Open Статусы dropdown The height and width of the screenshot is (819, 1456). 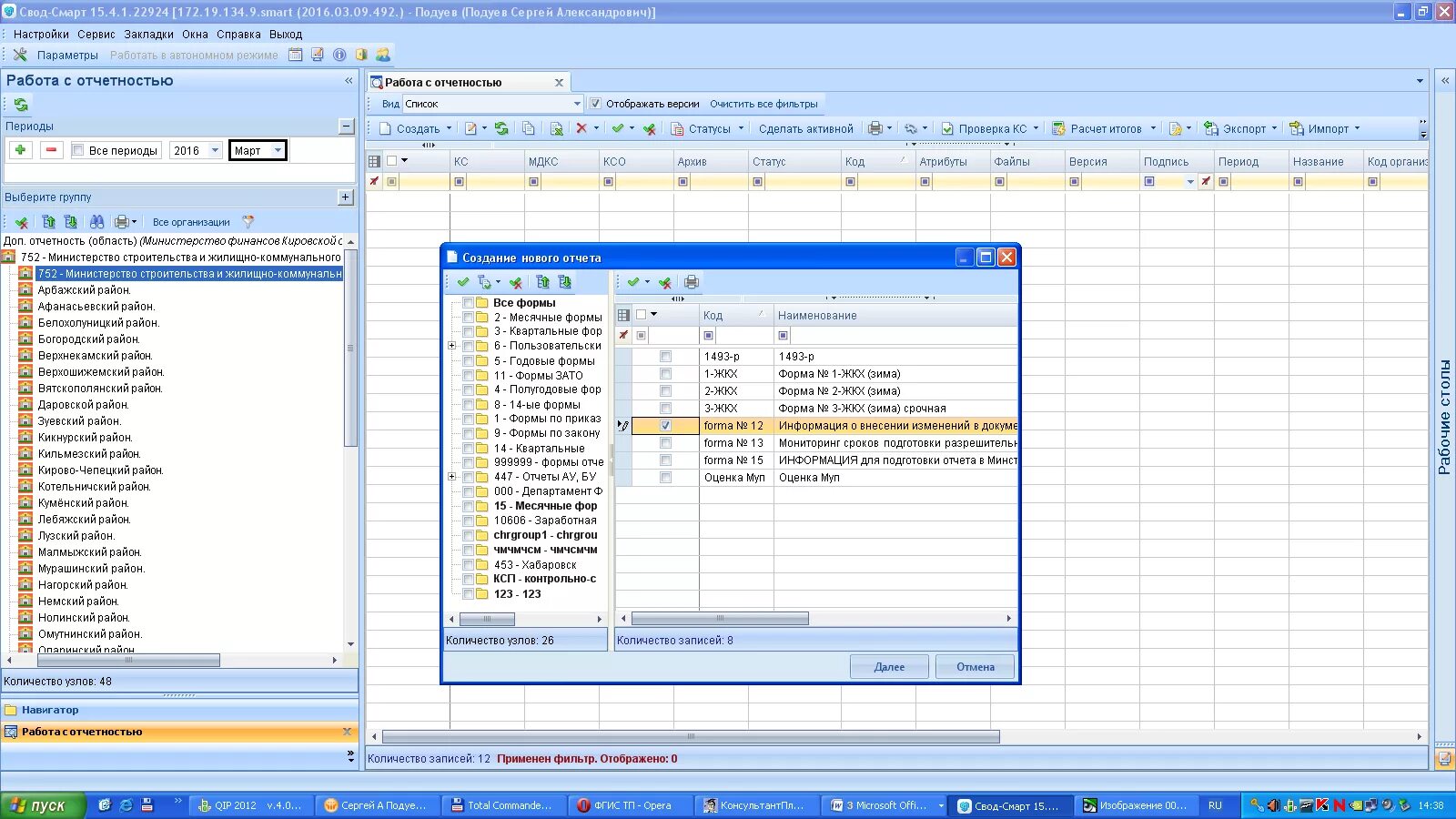point(741,128)
